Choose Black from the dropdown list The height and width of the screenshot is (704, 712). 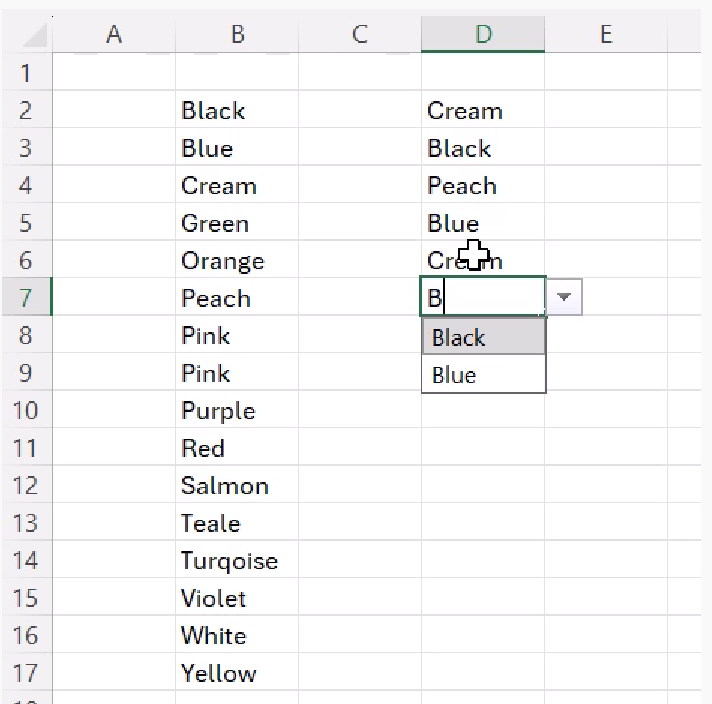(x=484, y=338)
